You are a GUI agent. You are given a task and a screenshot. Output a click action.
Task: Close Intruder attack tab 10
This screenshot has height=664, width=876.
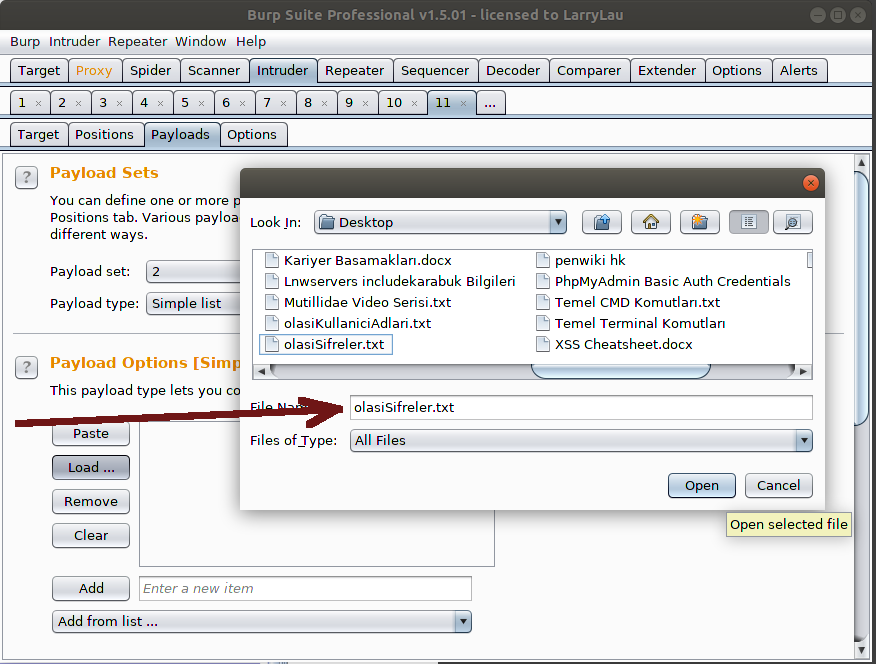pyautogui.click(x=415, y=103)
